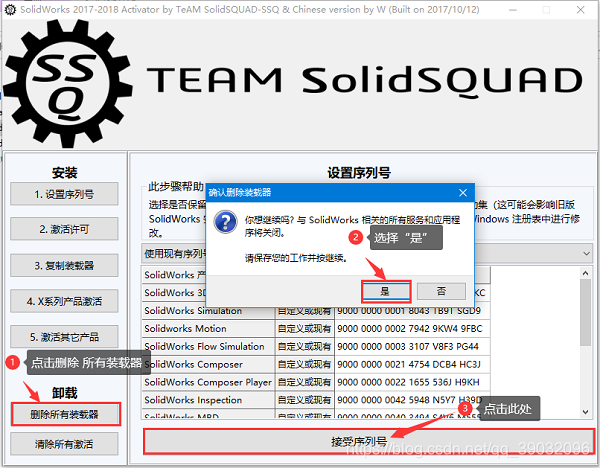Select the 'SolidWorks Inspection' row

316,400
